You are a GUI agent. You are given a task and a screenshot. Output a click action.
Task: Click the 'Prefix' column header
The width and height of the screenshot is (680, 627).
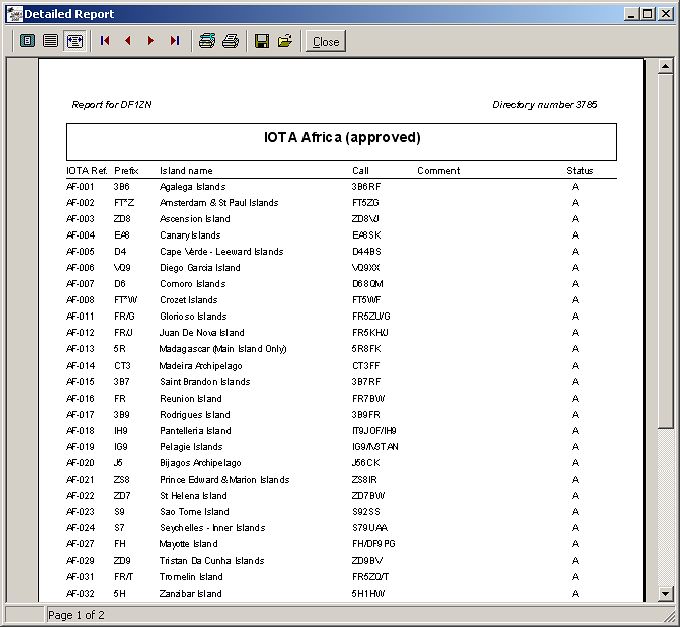(126, 170)
